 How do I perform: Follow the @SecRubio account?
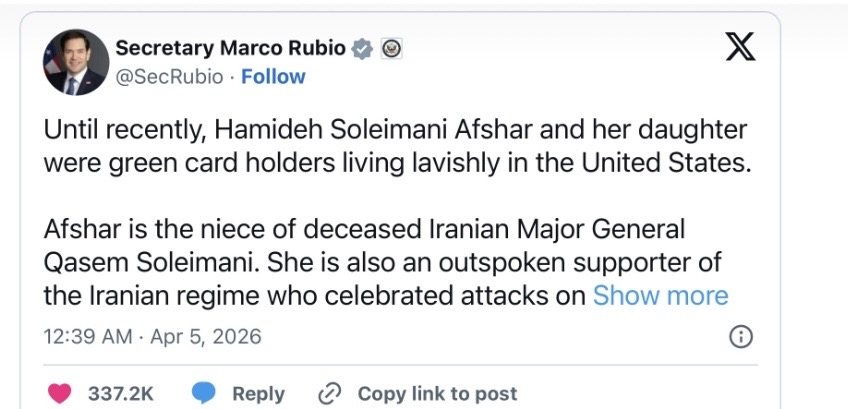point(273,77)
